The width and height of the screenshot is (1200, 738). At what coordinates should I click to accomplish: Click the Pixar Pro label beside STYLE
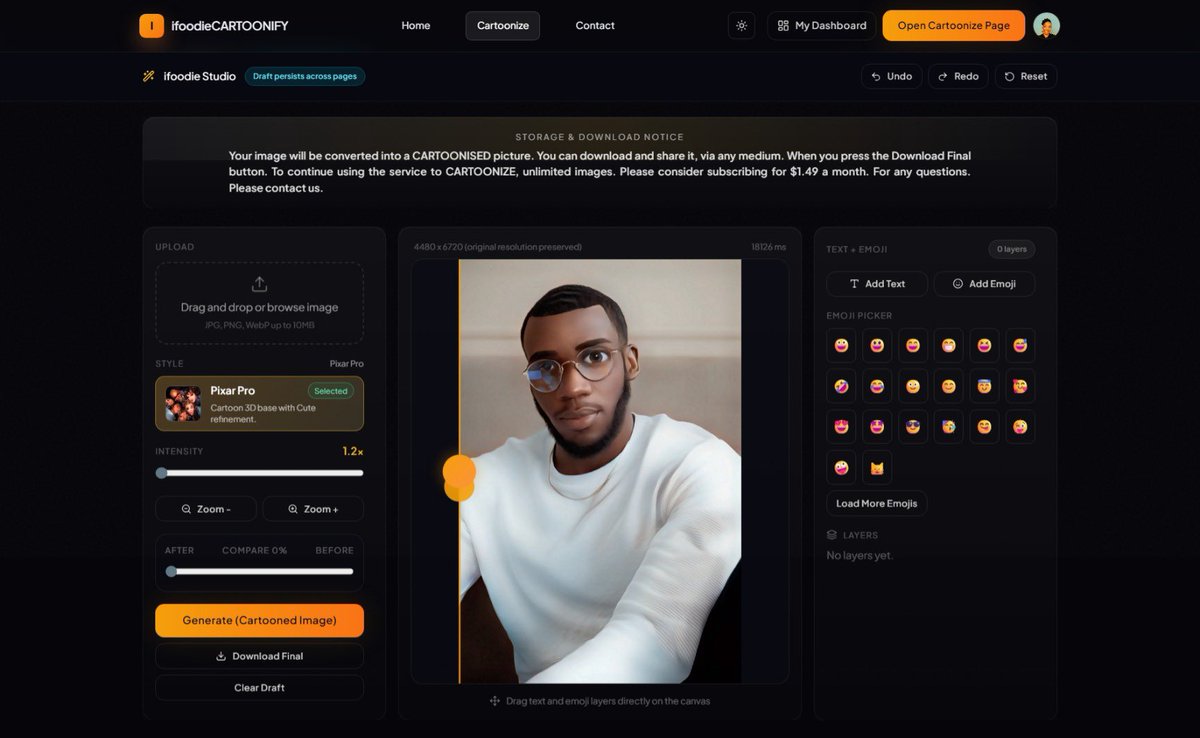[x=347, y=364]
